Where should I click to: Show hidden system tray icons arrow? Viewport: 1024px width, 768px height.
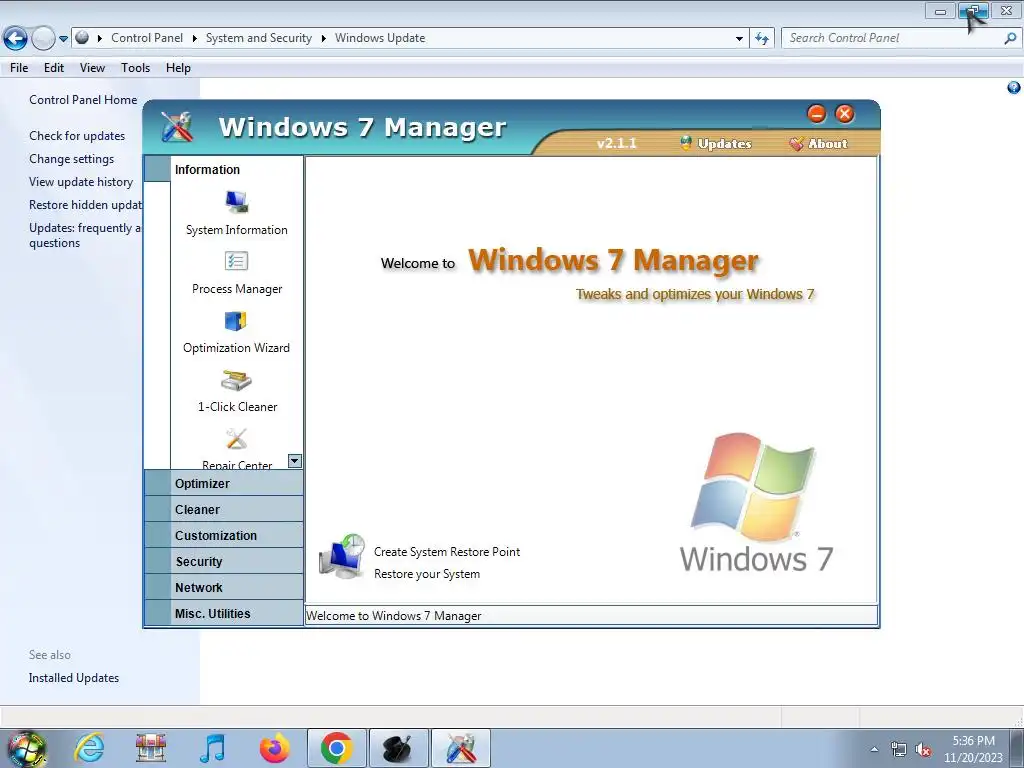tap(874, 750)
